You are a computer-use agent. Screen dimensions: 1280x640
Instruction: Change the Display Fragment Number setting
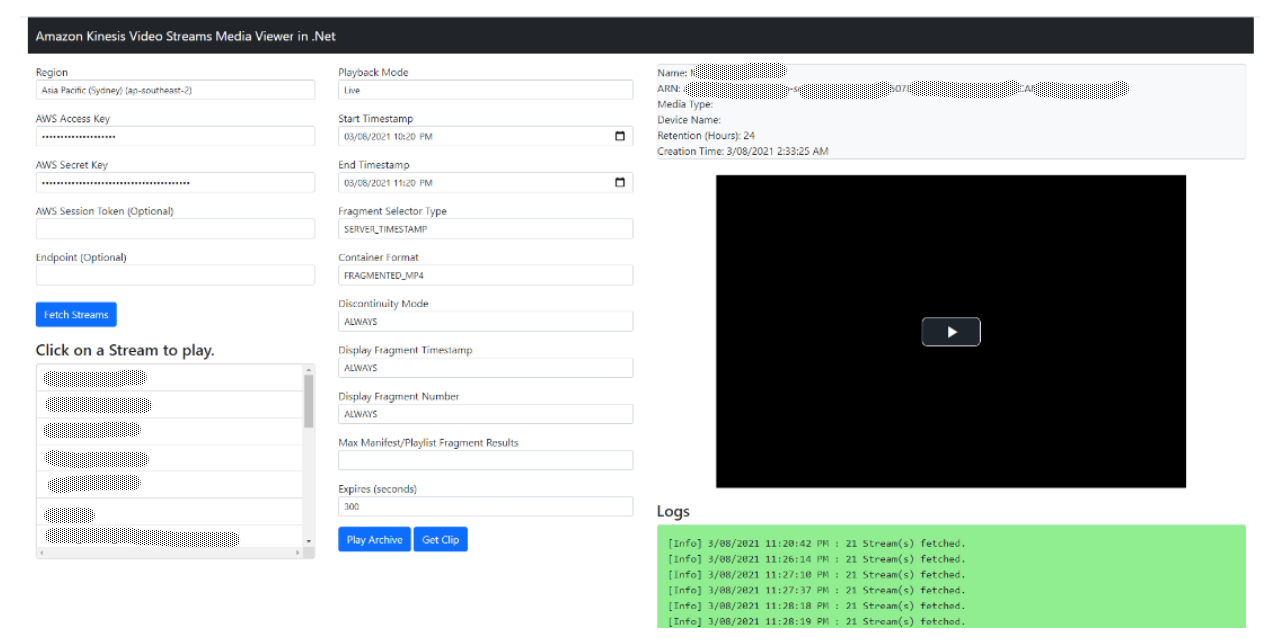click(485, 413)
